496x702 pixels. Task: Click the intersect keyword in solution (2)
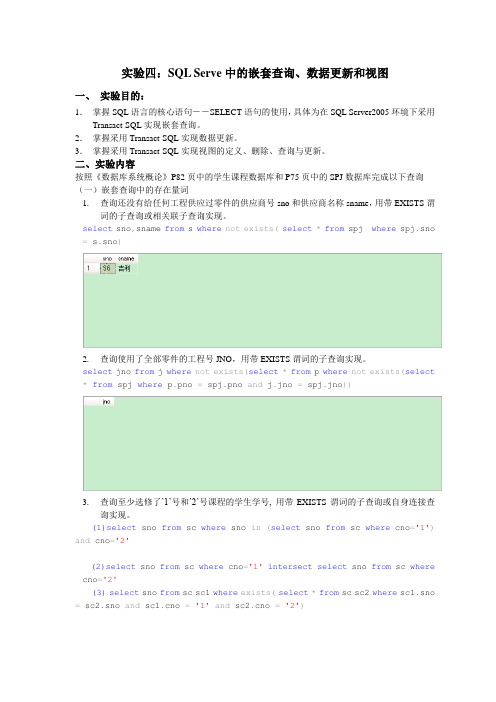[x=290, y=567]
